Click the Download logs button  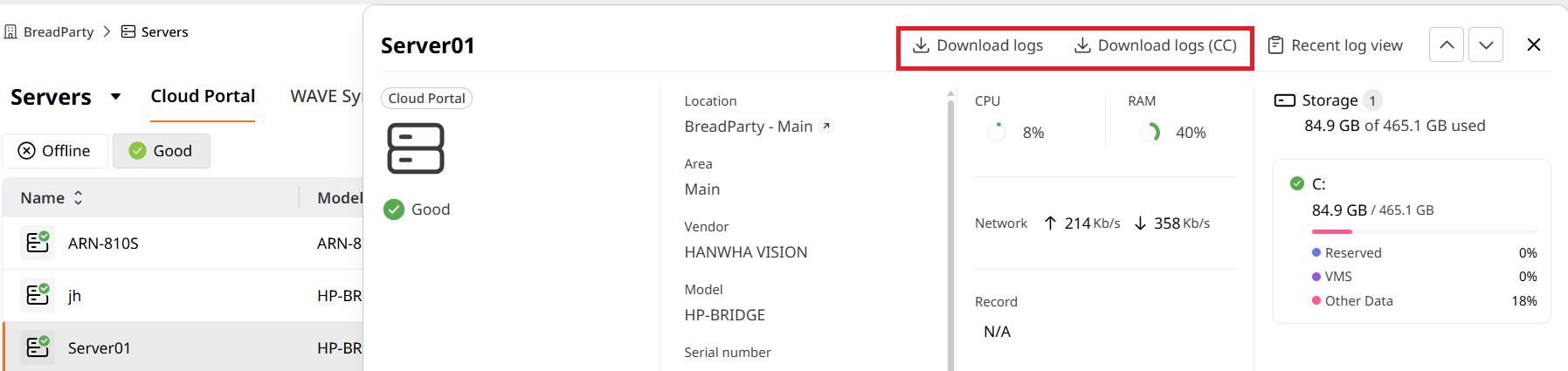pos(977,45)
